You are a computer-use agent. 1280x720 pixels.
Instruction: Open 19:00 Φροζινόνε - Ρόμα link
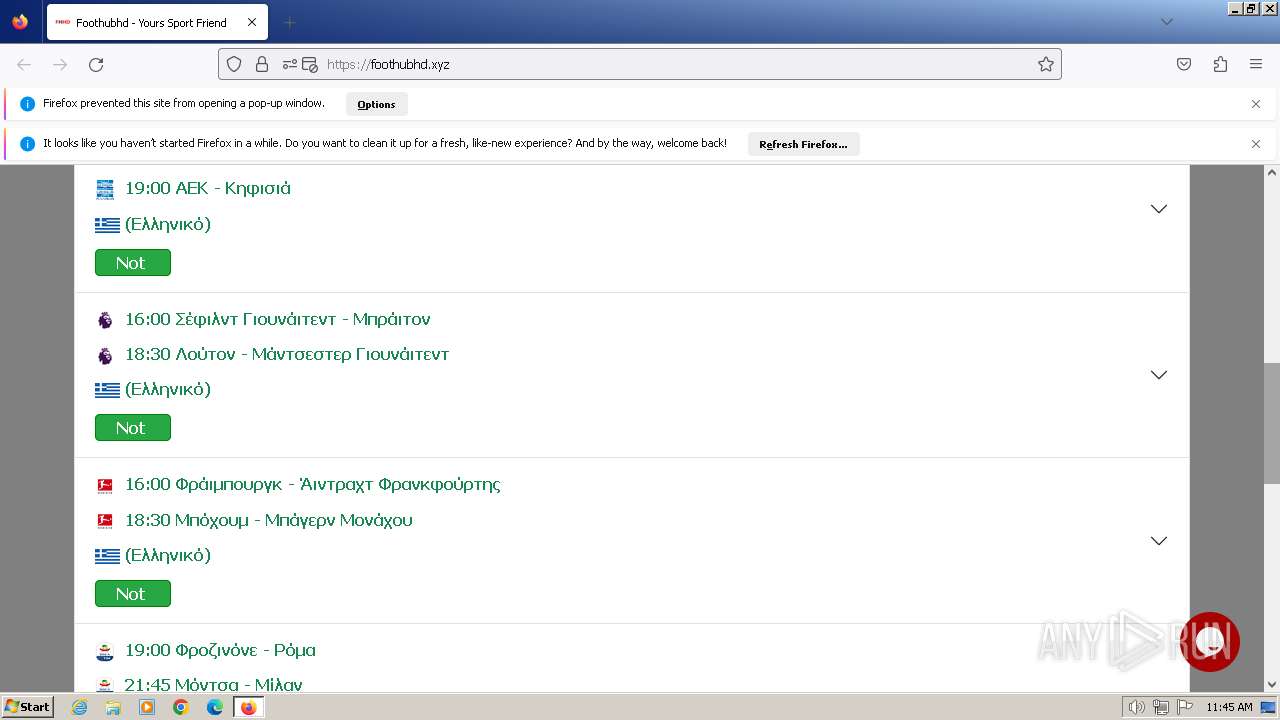220,650
